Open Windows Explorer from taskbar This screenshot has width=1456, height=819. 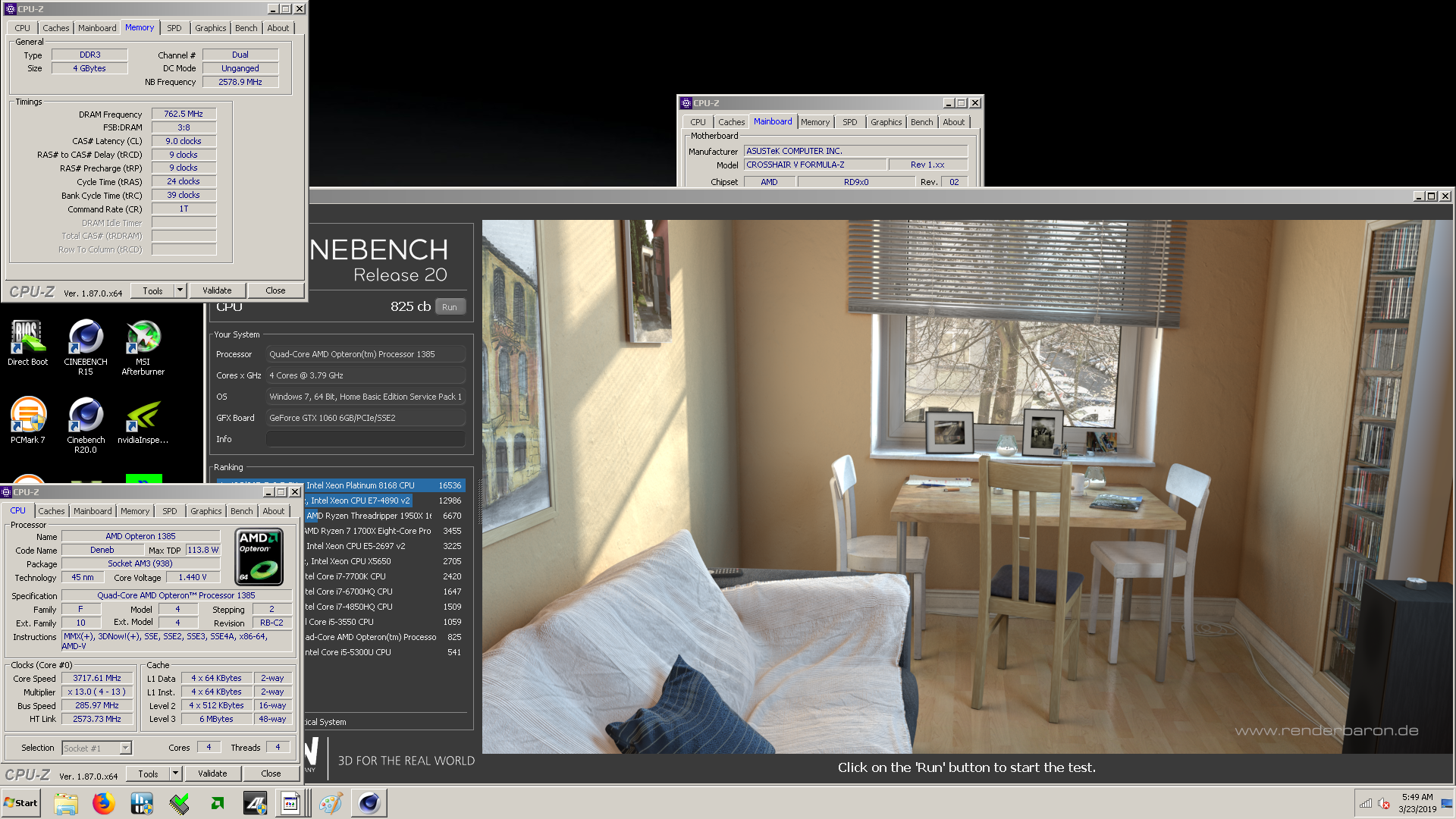click(66, 803)
